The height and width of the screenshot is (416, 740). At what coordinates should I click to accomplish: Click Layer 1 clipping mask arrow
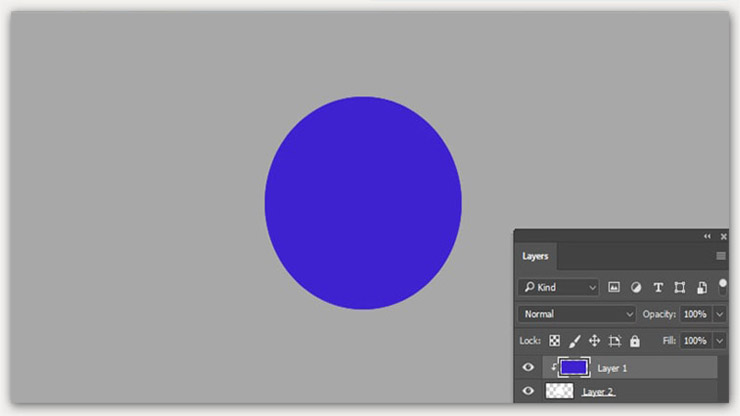tap(553, 366)
